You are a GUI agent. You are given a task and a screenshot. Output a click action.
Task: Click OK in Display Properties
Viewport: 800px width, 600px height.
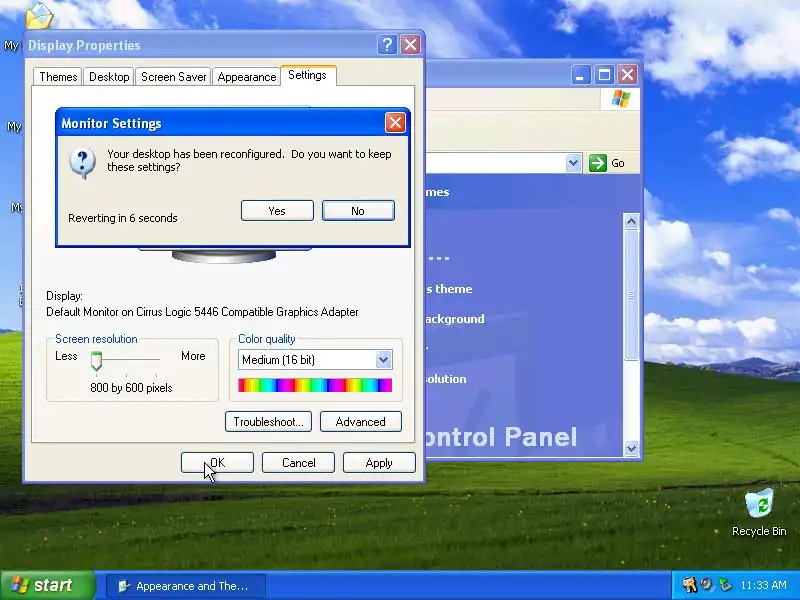tap(217, 463)
